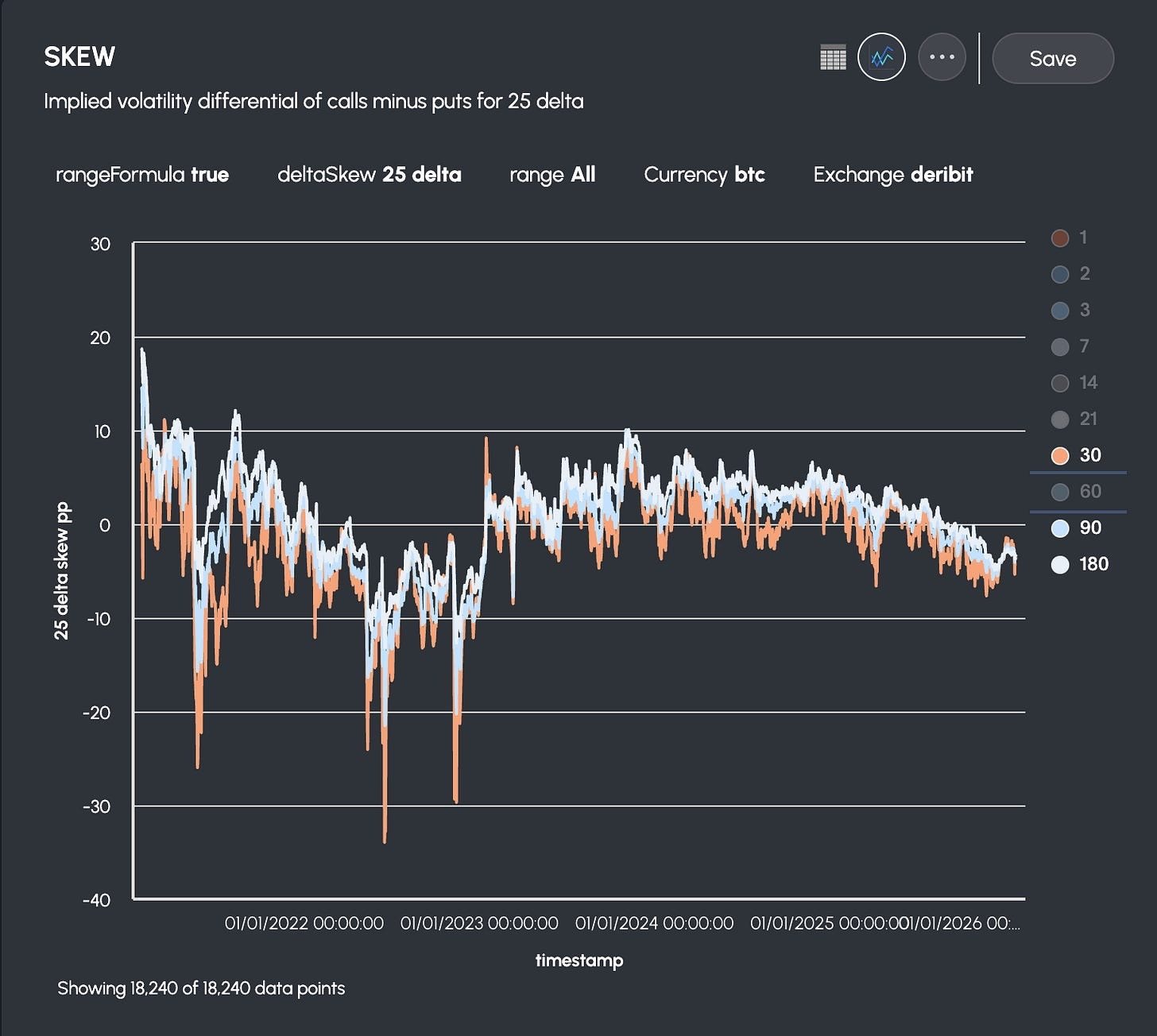This screenshot has height=1036, width=1157.
Task: Click the SKEW chart title
Action: [x=79, y=56]
